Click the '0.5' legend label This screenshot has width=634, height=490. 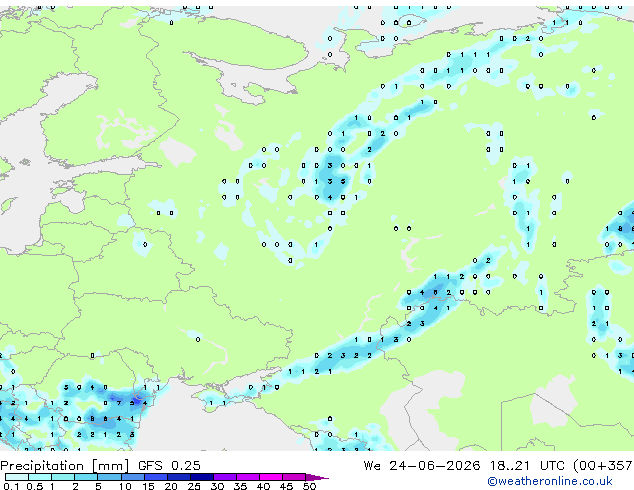pos(34,486)
